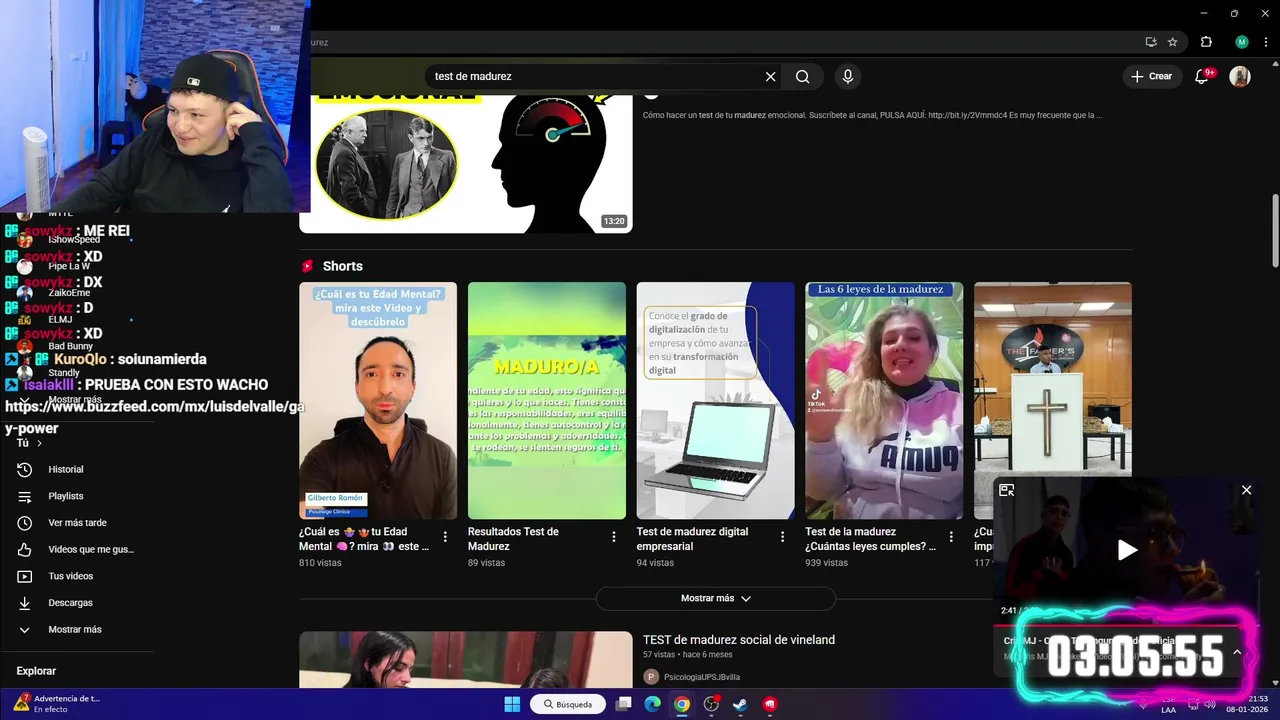Open options for 'Test de la madurez ¿Cuántas leyes'
The image size is (1280, 720).
coord(951,537)
